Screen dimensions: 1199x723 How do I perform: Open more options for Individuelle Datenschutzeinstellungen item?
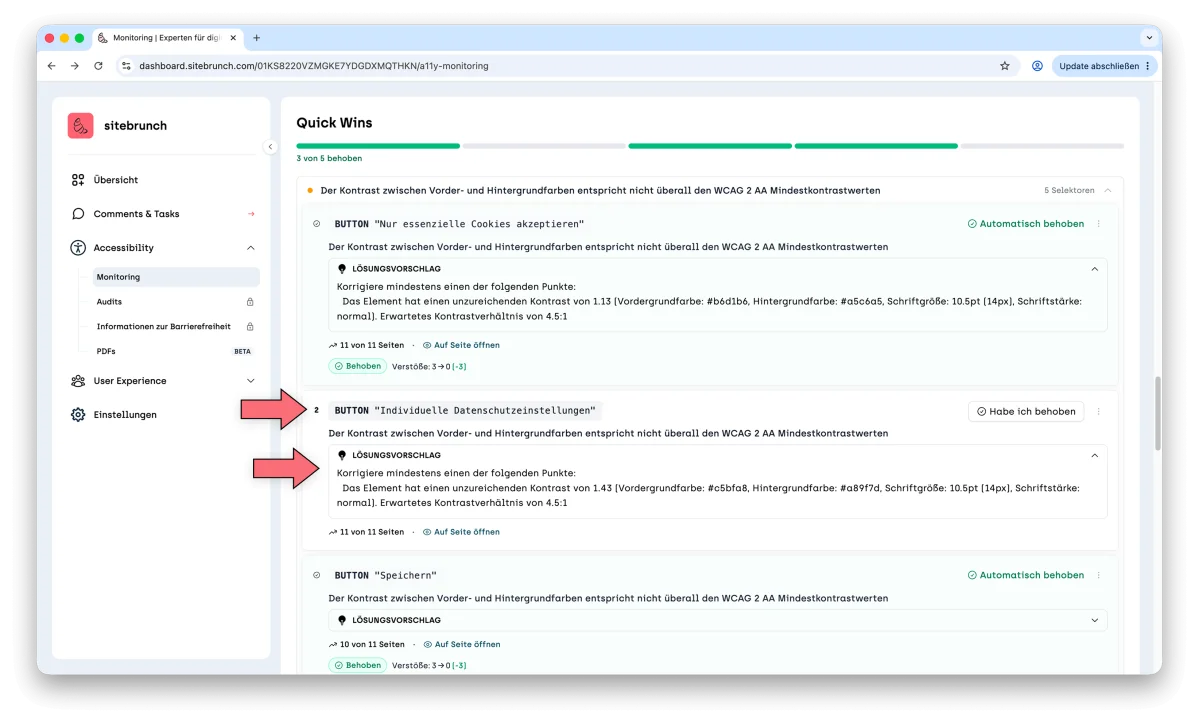tap(1099, 411)
